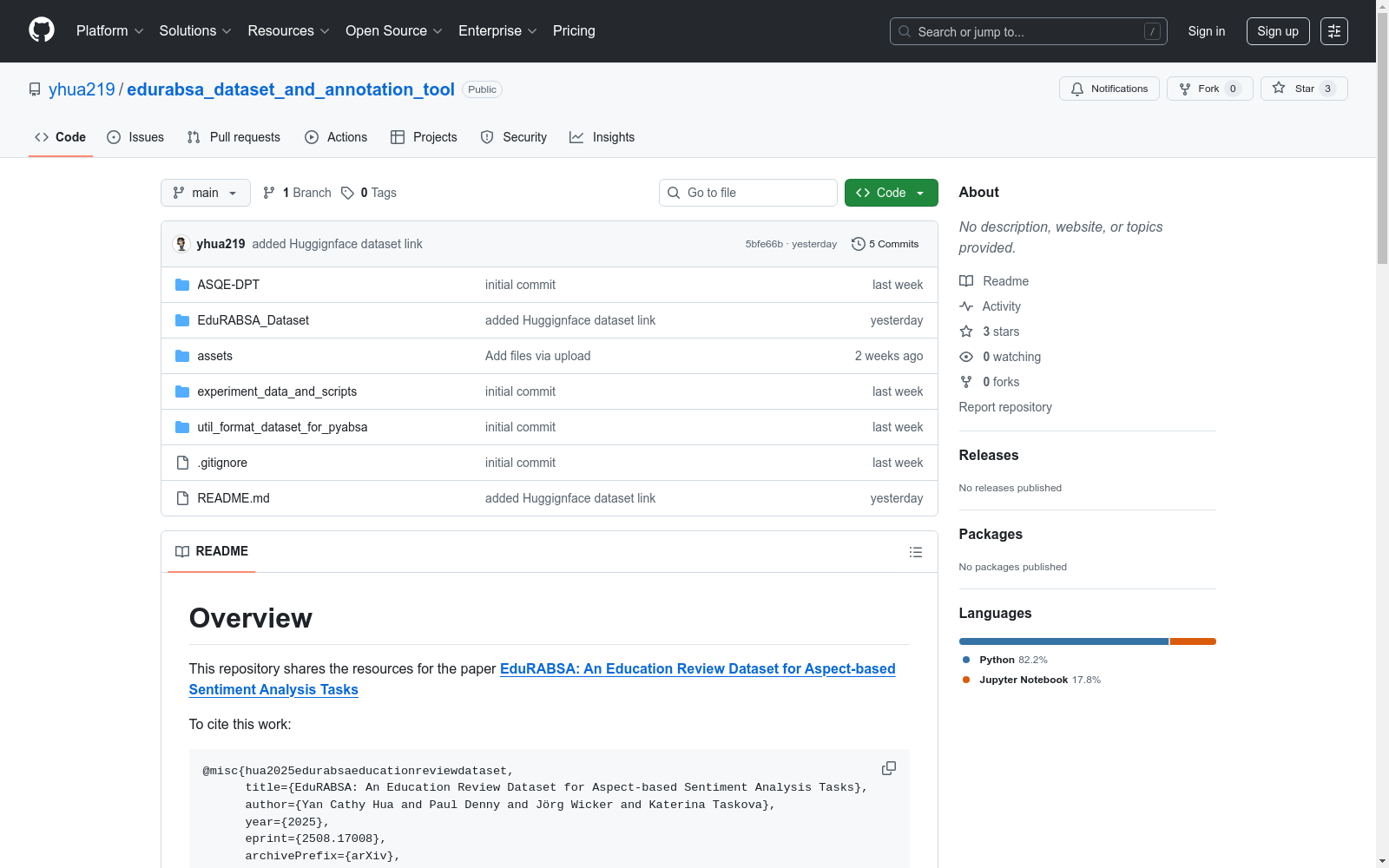Fork this repository button
This screenshot has height=868, width=1389.
(x=1210, y=89)
